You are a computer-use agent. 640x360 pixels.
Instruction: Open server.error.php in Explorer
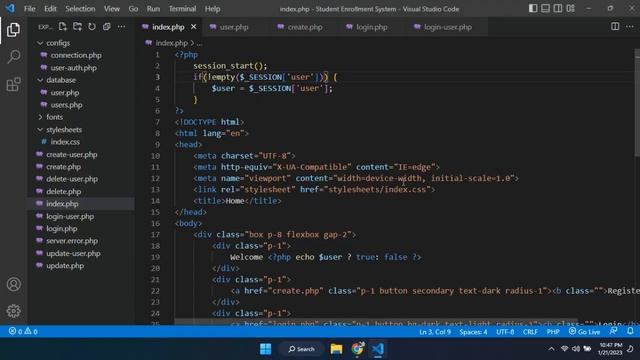(x=72, y=241)
